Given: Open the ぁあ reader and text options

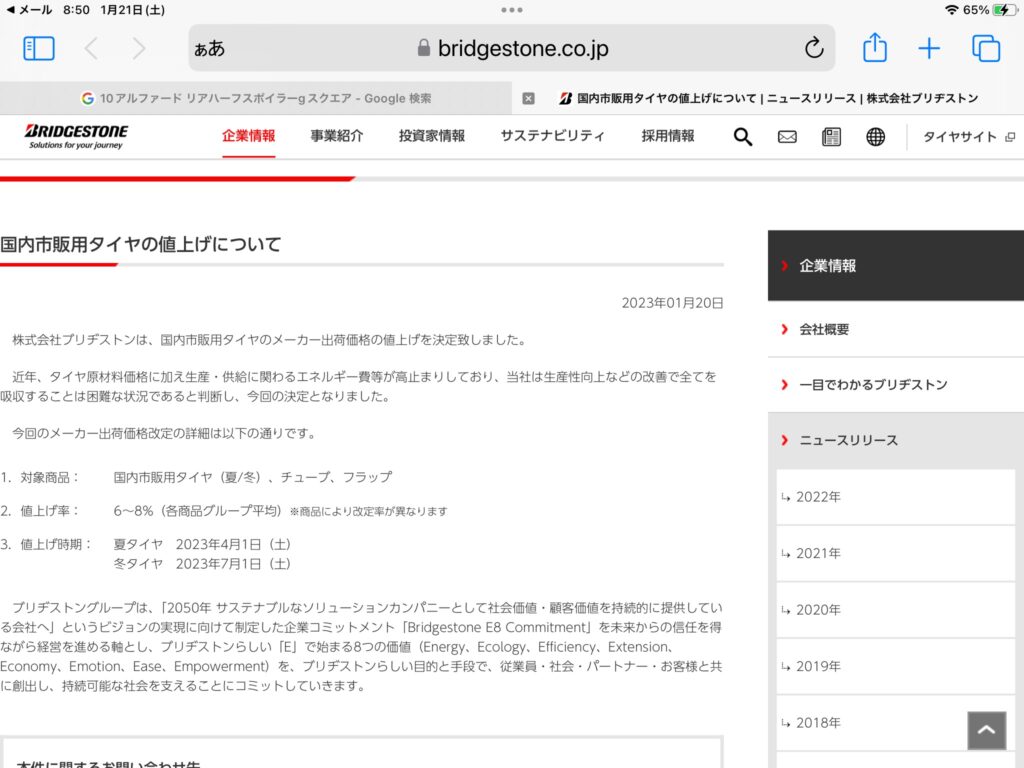Looking at the screenshot, I should tap(209, 48).
